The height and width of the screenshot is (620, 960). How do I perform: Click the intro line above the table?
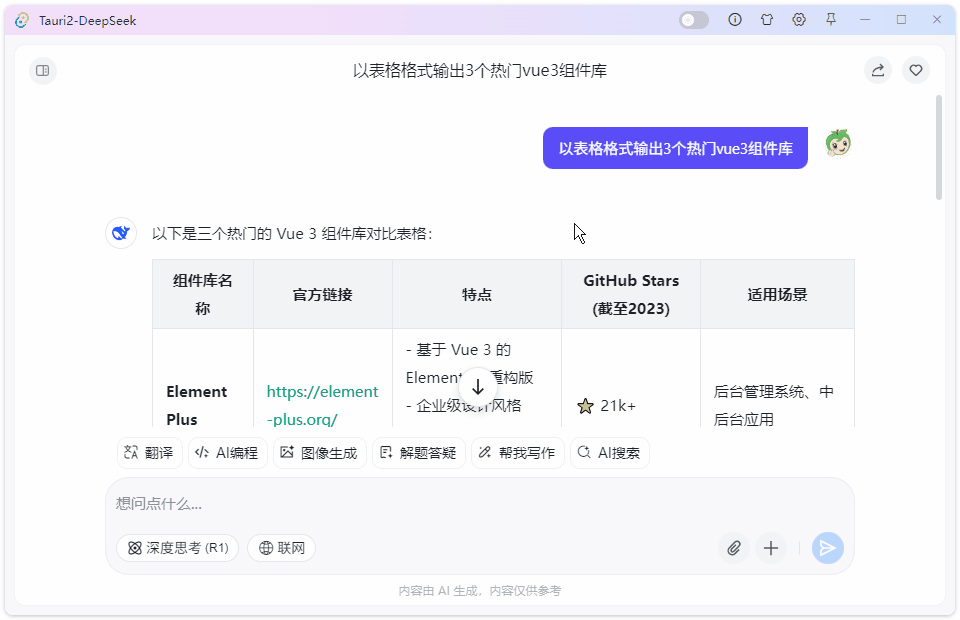tap(292, 234)
